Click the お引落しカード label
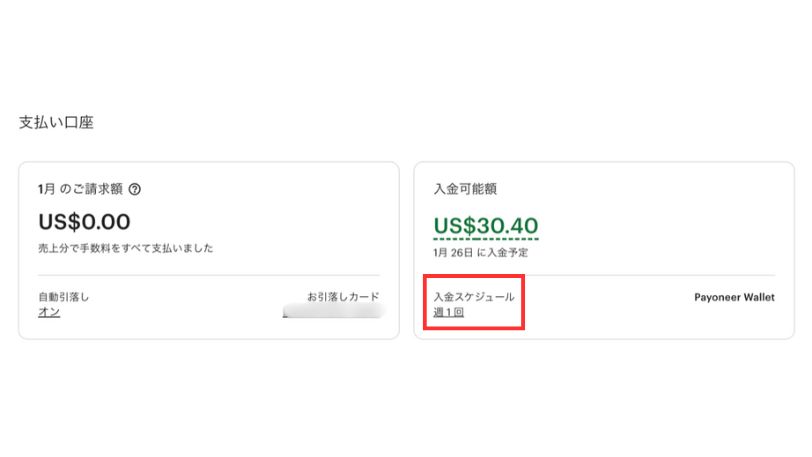 click(343, 297)
